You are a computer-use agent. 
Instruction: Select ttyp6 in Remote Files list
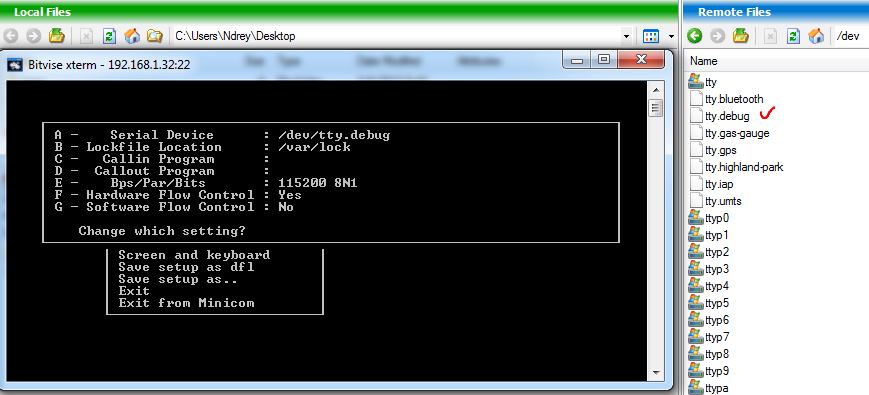[x=717, y=320]
